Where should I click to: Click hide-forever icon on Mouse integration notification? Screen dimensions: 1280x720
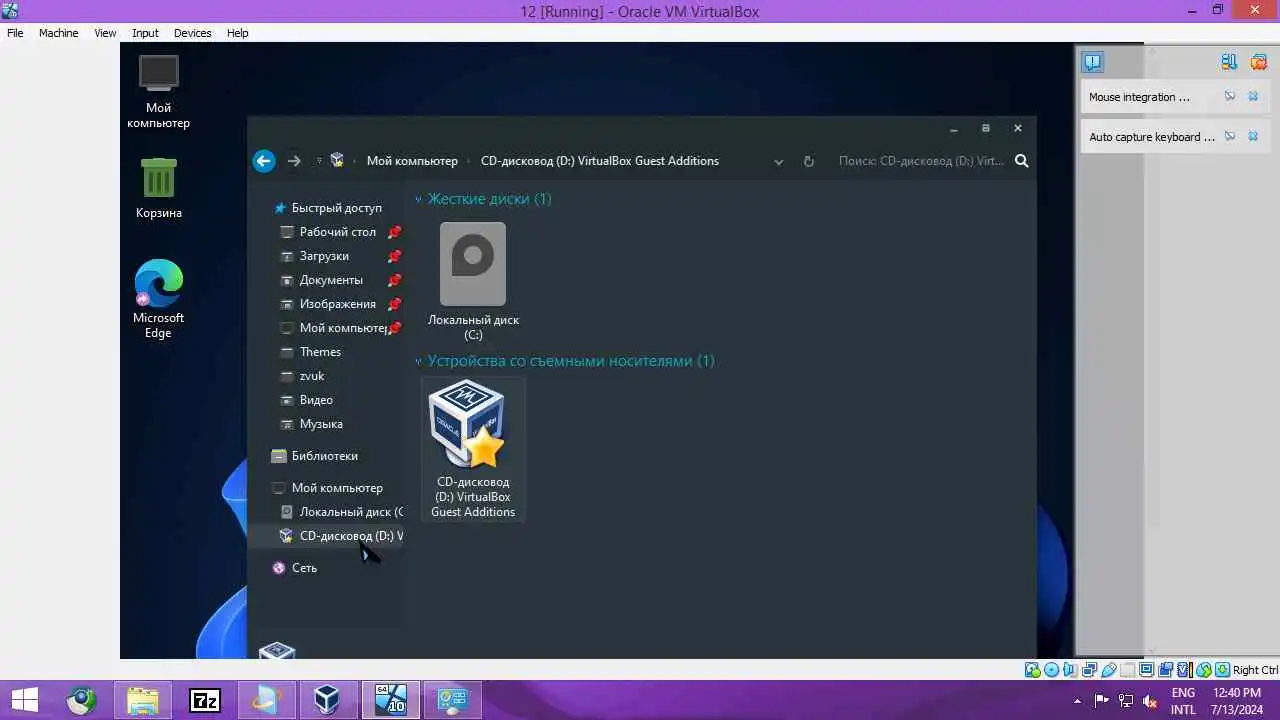coord(1230,97)
